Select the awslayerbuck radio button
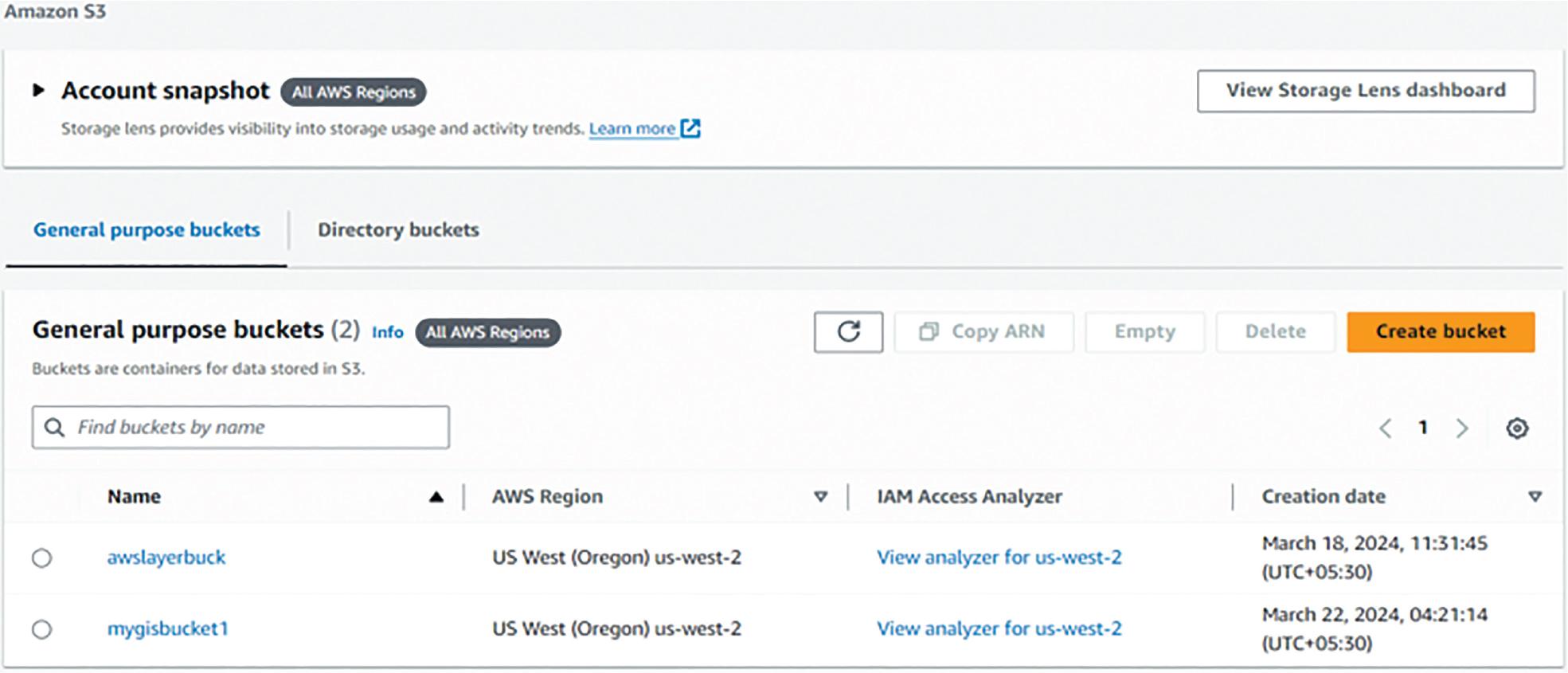This screenshot has width=1568, height=673. point(42,558)
